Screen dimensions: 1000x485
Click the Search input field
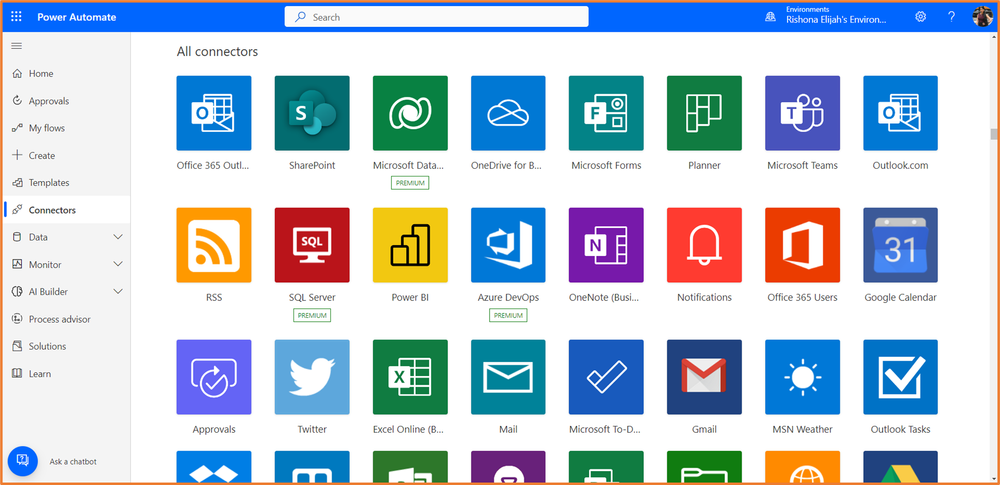(436, 17)
